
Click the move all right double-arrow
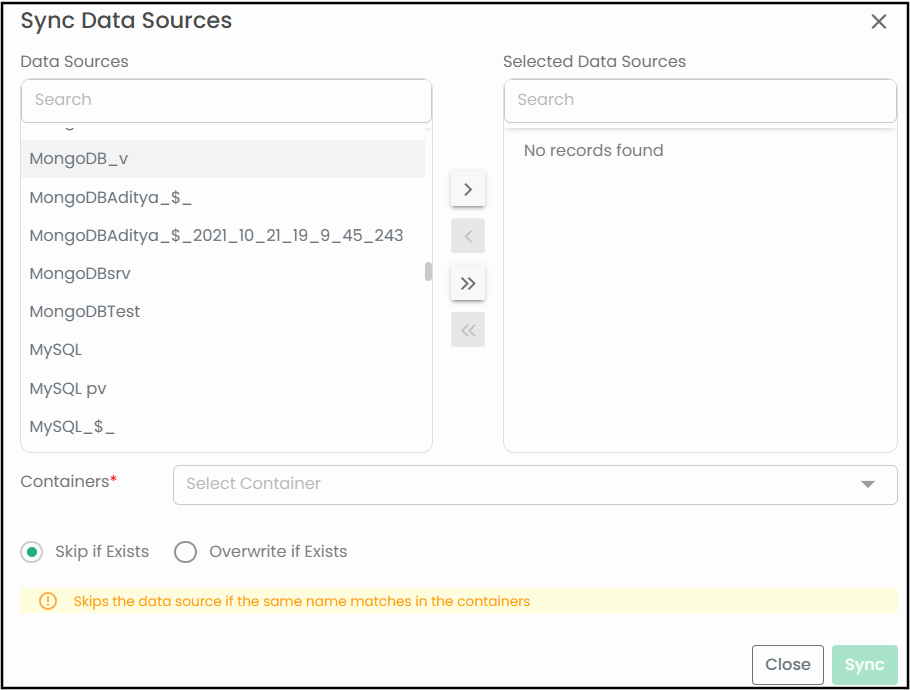(x=468, y=283)
